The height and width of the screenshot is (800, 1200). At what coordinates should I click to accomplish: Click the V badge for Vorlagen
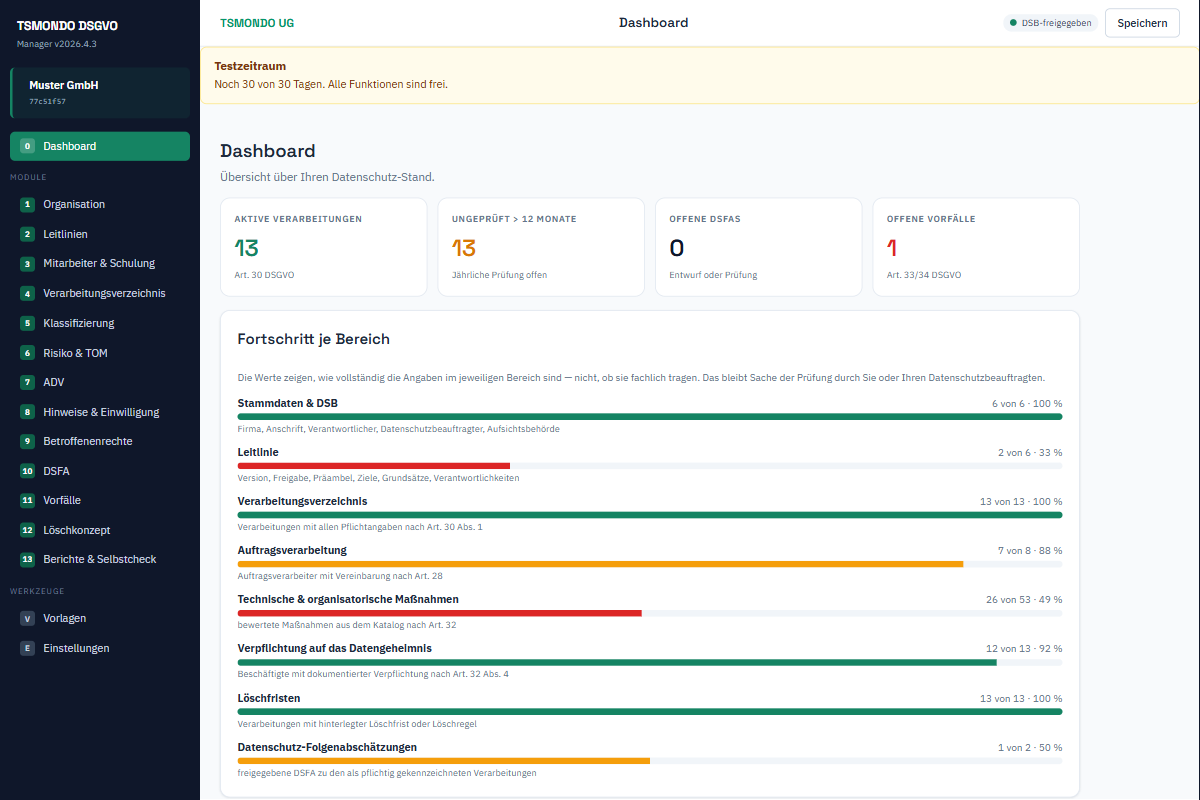tap(27, 618)
